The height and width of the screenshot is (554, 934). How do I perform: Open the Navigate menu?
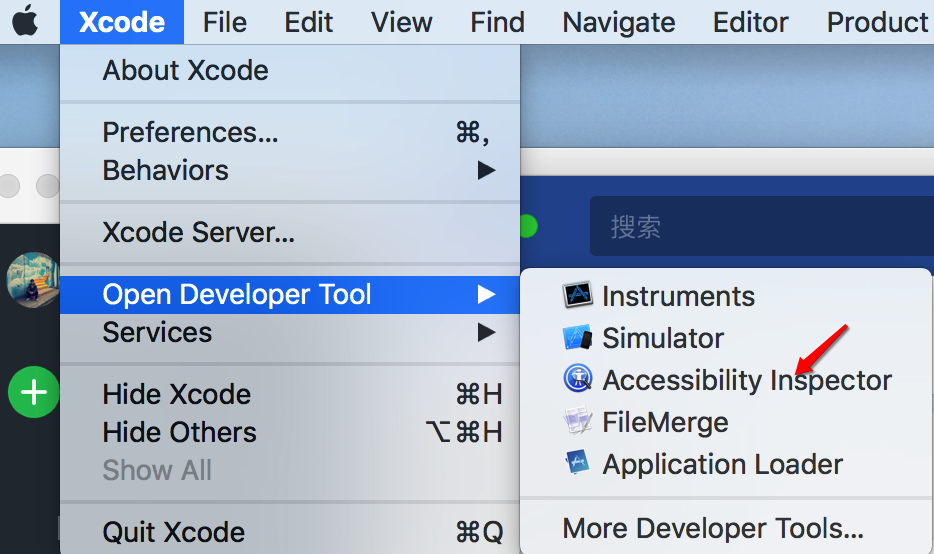(x=619, y=22)
